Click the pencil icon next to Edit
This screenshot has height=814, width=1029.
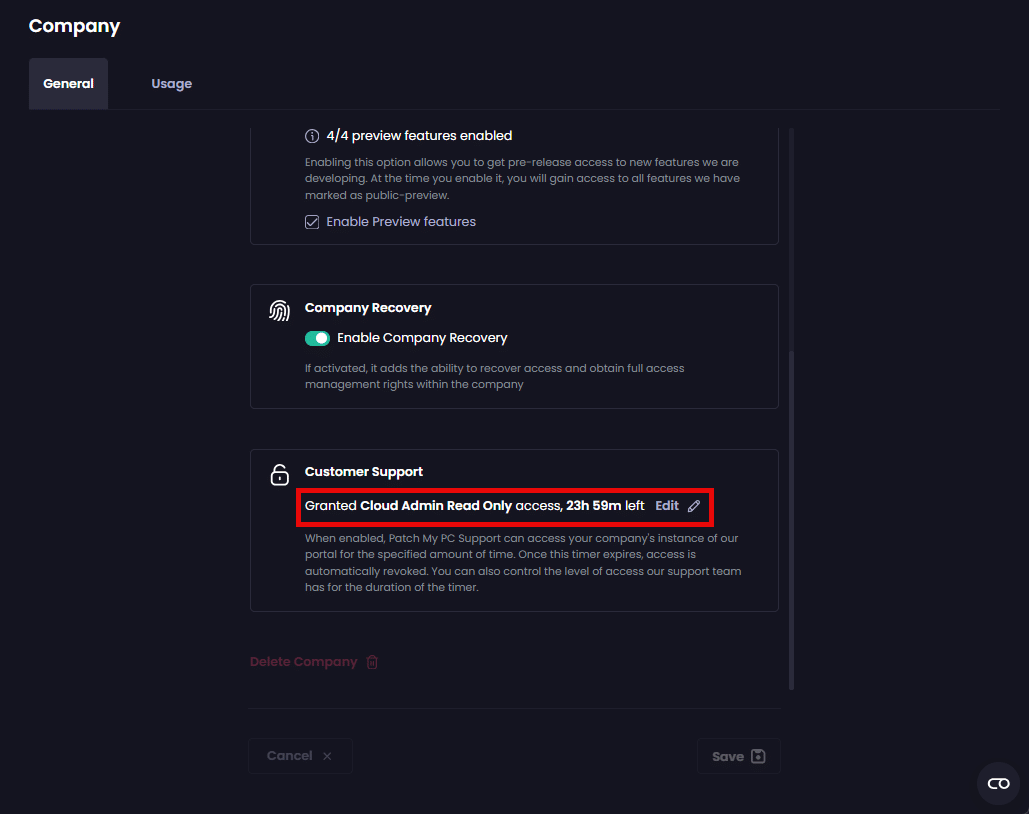pyautogui.click(x=694, y=506)
